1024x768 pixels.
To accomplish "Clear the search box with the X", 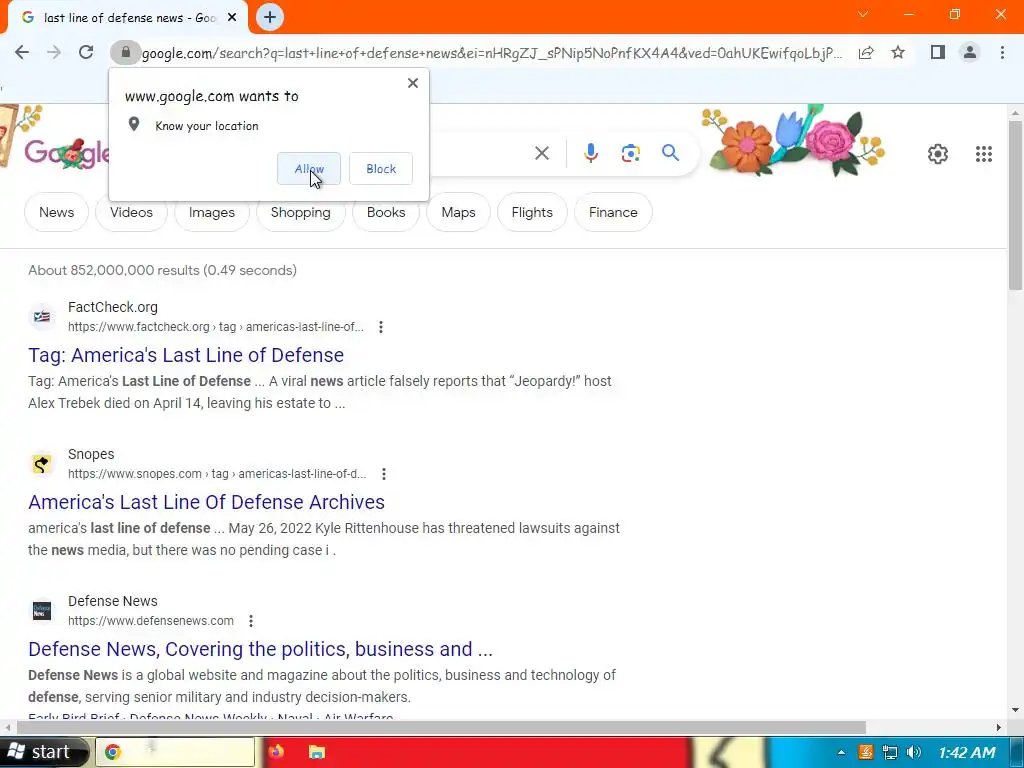I will (542, 153).
